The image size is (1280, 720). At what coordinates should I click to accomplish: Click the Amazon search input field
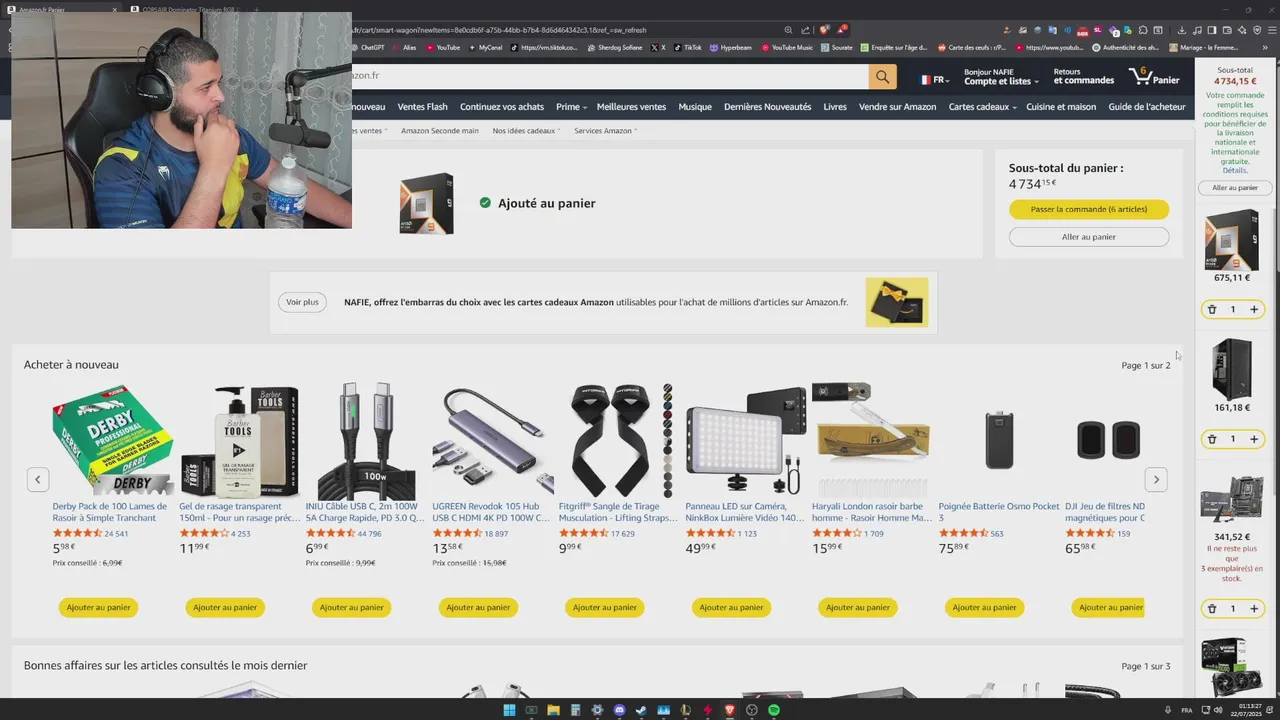(x=610, y=76)
